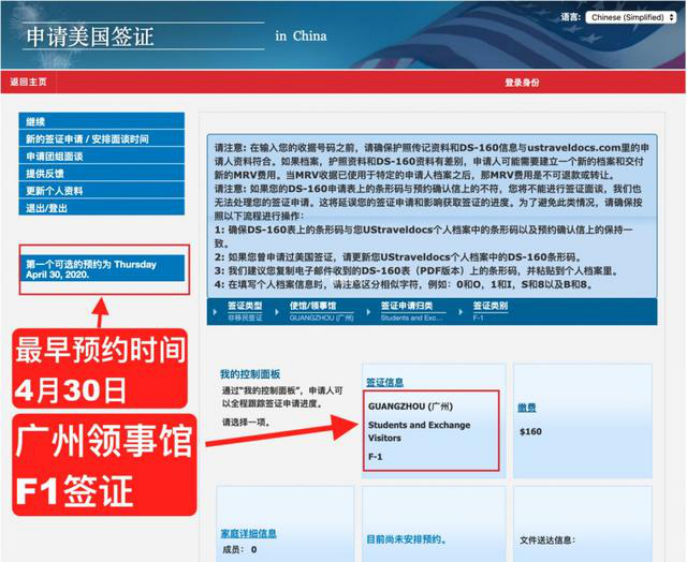Open 家庭详细信息 link
Image resolution: width=687 pixels, height=563 pixels.
point(248,534)
